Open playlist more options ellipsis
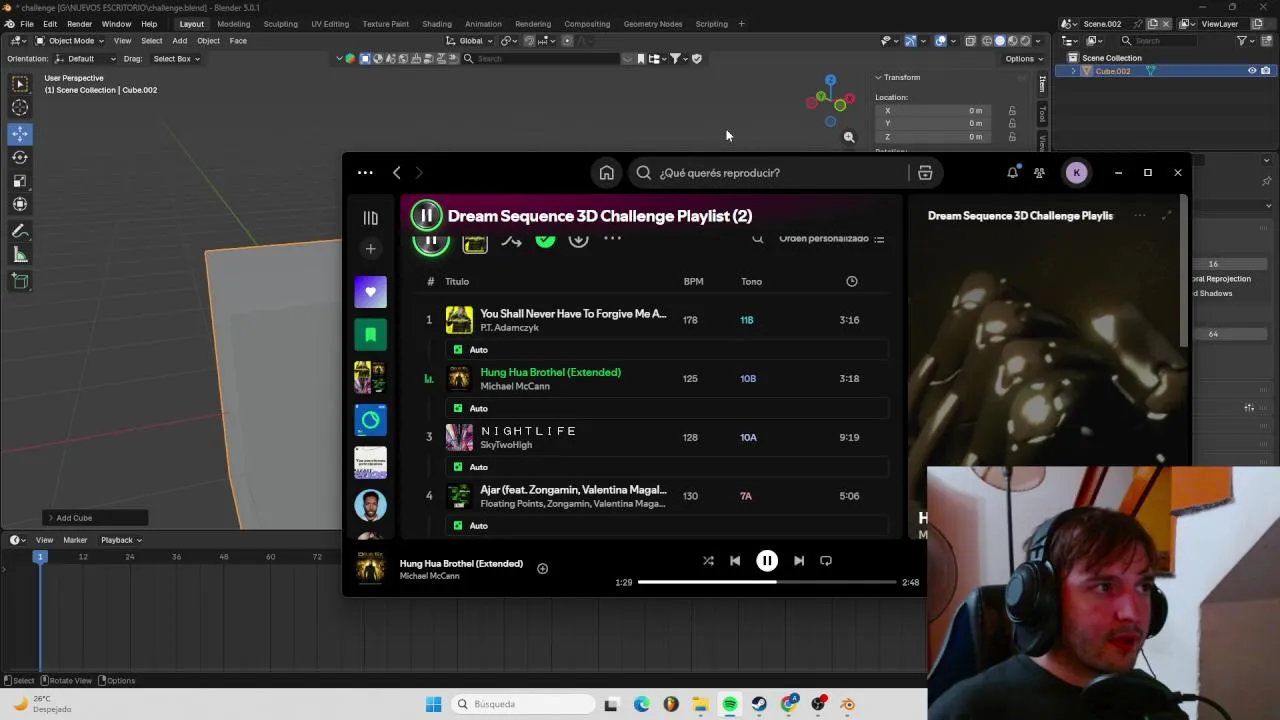The image size is (1280, 720). (x=612, y=239)
